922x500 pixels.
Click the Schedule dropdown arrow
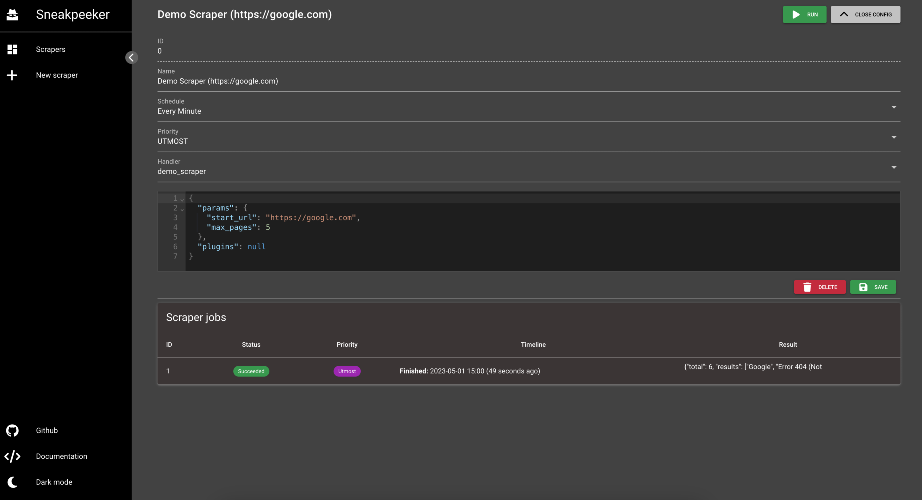pyautogui.click(x=894, y=107)
